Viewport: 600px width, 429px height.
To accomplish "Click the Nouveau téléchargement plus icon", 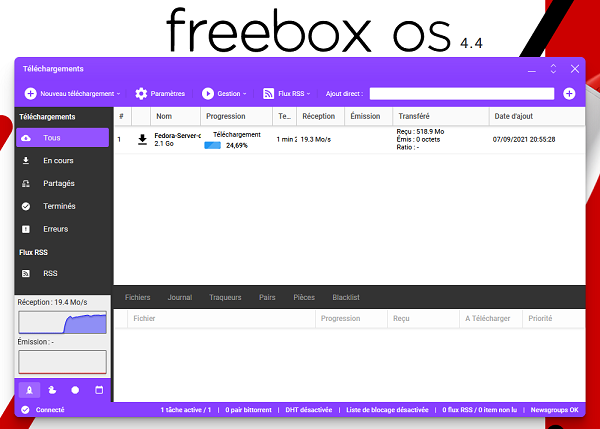I will (31, 94).
